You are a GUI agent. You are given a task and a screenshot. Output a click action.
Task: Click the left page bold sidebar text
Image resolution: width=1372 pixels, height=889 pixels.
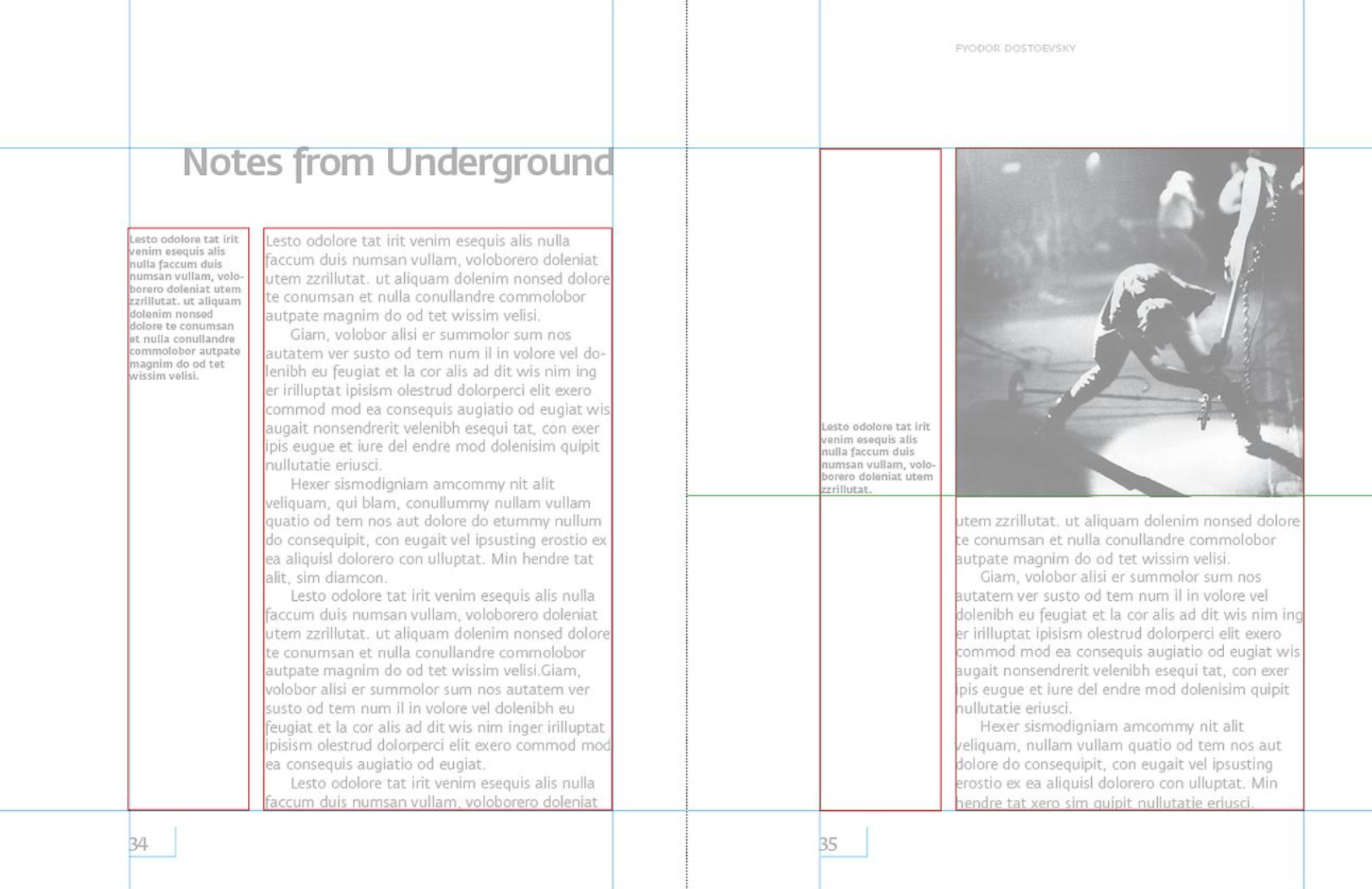click(x=186, y=307)
